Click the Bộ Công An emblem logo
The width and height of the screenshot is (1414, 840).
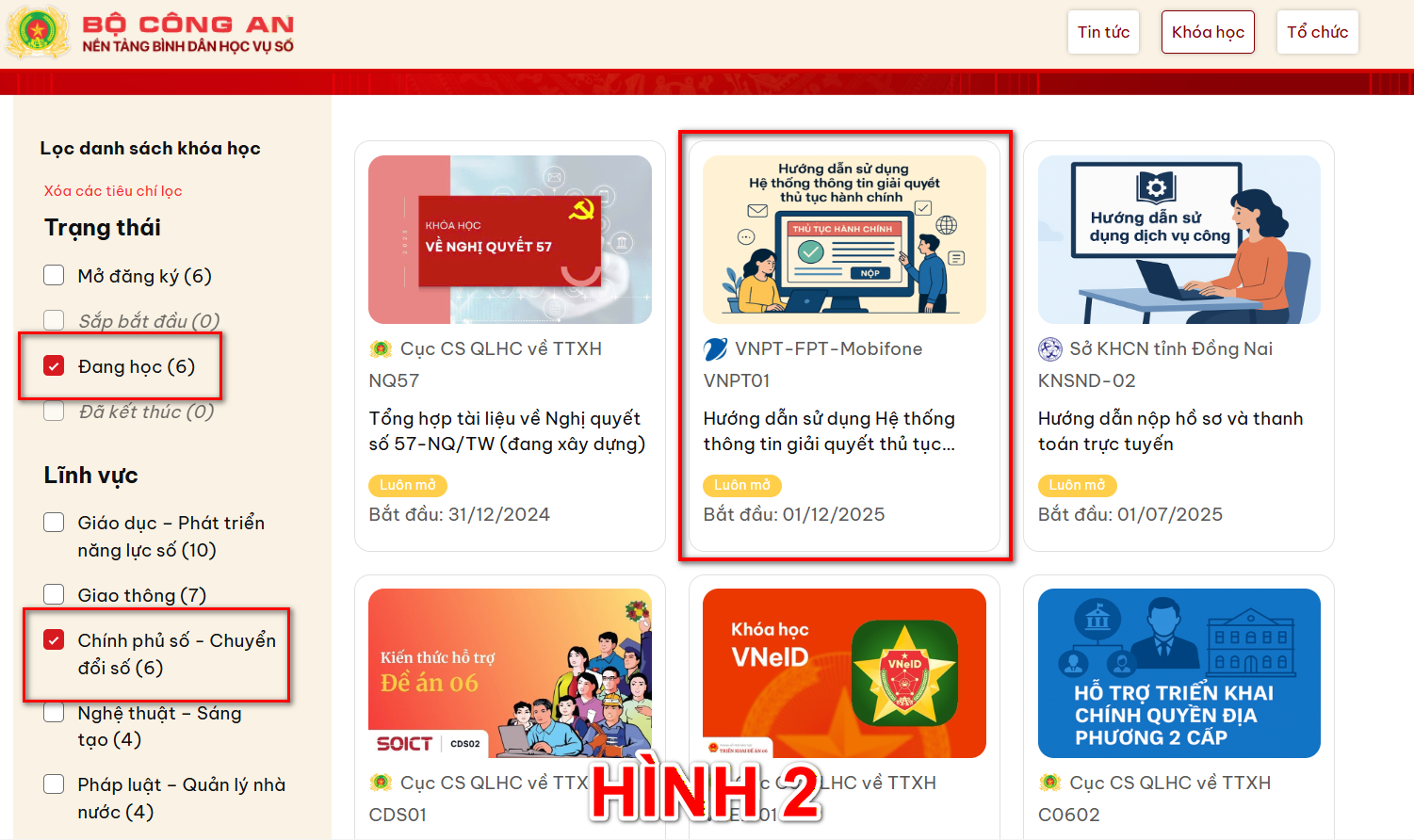tap(38, 31)
